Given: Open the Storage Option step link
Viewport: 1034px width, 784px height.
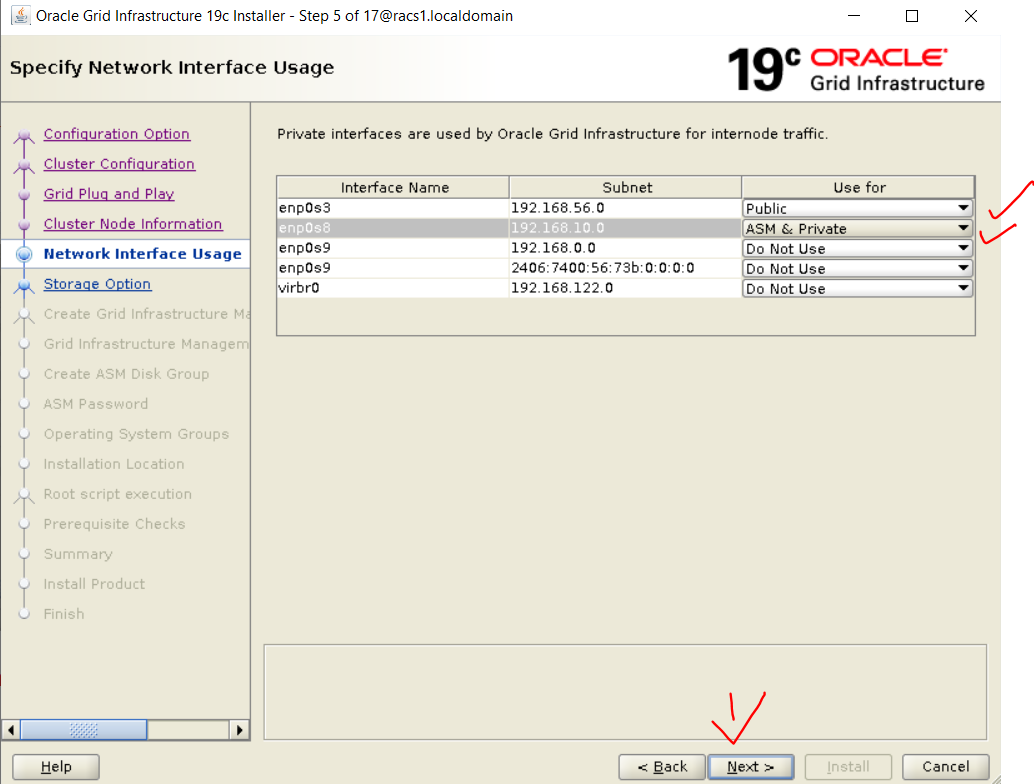Looking at the screenshot, I should 98,284.
